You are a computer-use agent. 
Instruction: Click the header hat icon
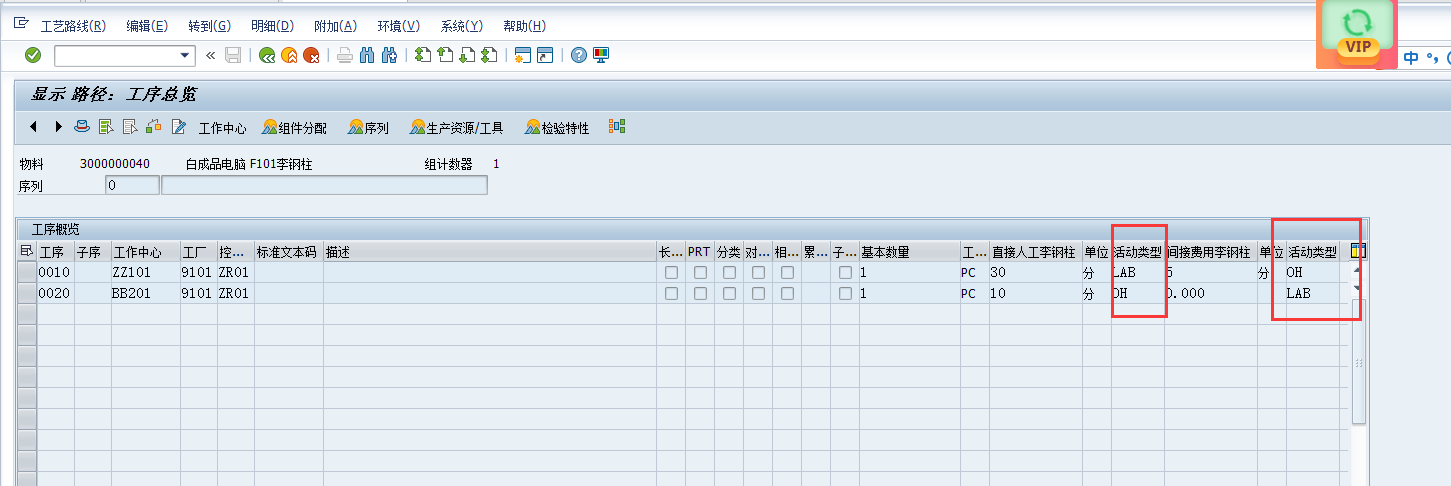[x=82, y=127]
